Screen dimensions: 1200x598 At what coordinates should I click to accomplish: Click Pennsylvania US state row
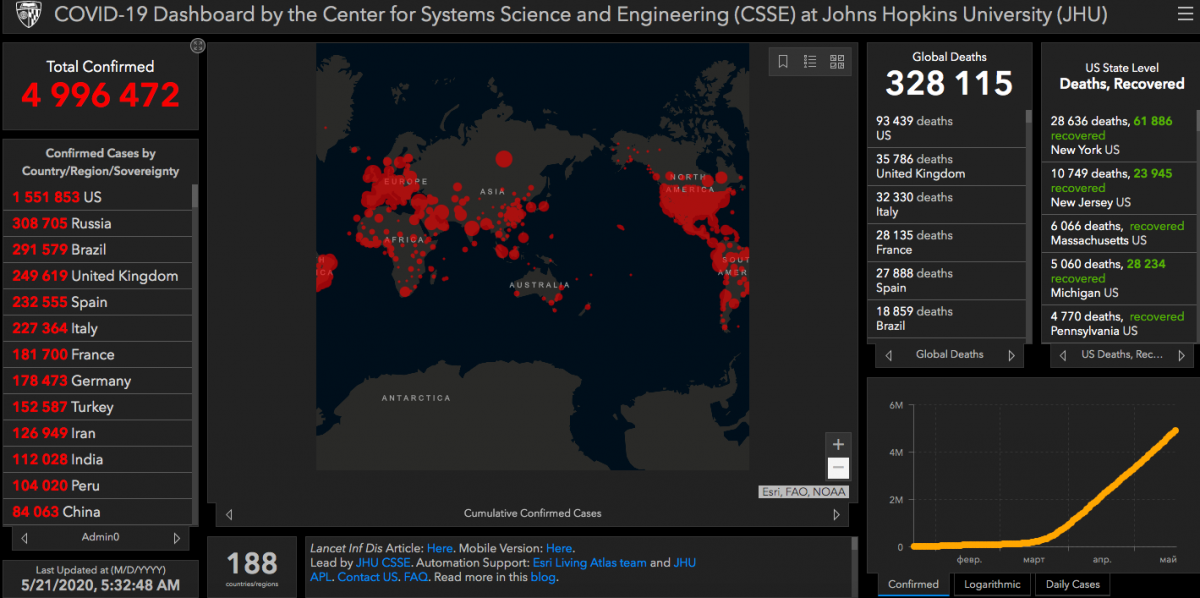(1116, 323)
